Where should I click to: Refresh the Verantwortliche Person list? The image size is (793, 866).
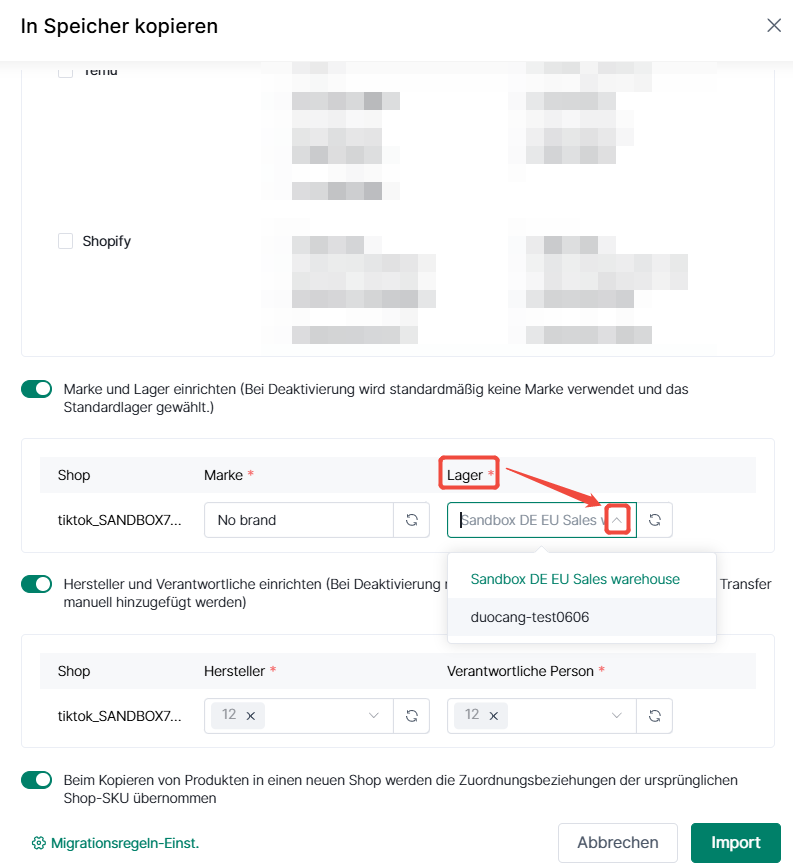(x=655, y=716)
